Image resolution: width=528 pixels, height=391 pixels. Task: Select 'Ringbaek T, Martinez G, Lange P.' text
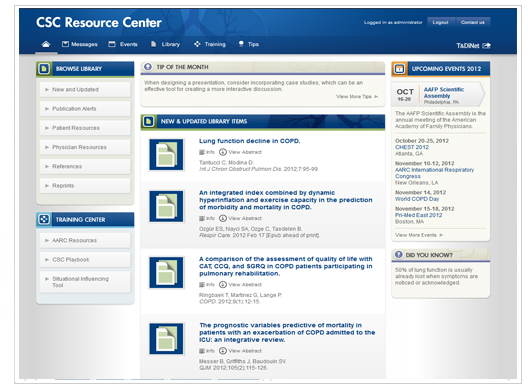point(240,295)
